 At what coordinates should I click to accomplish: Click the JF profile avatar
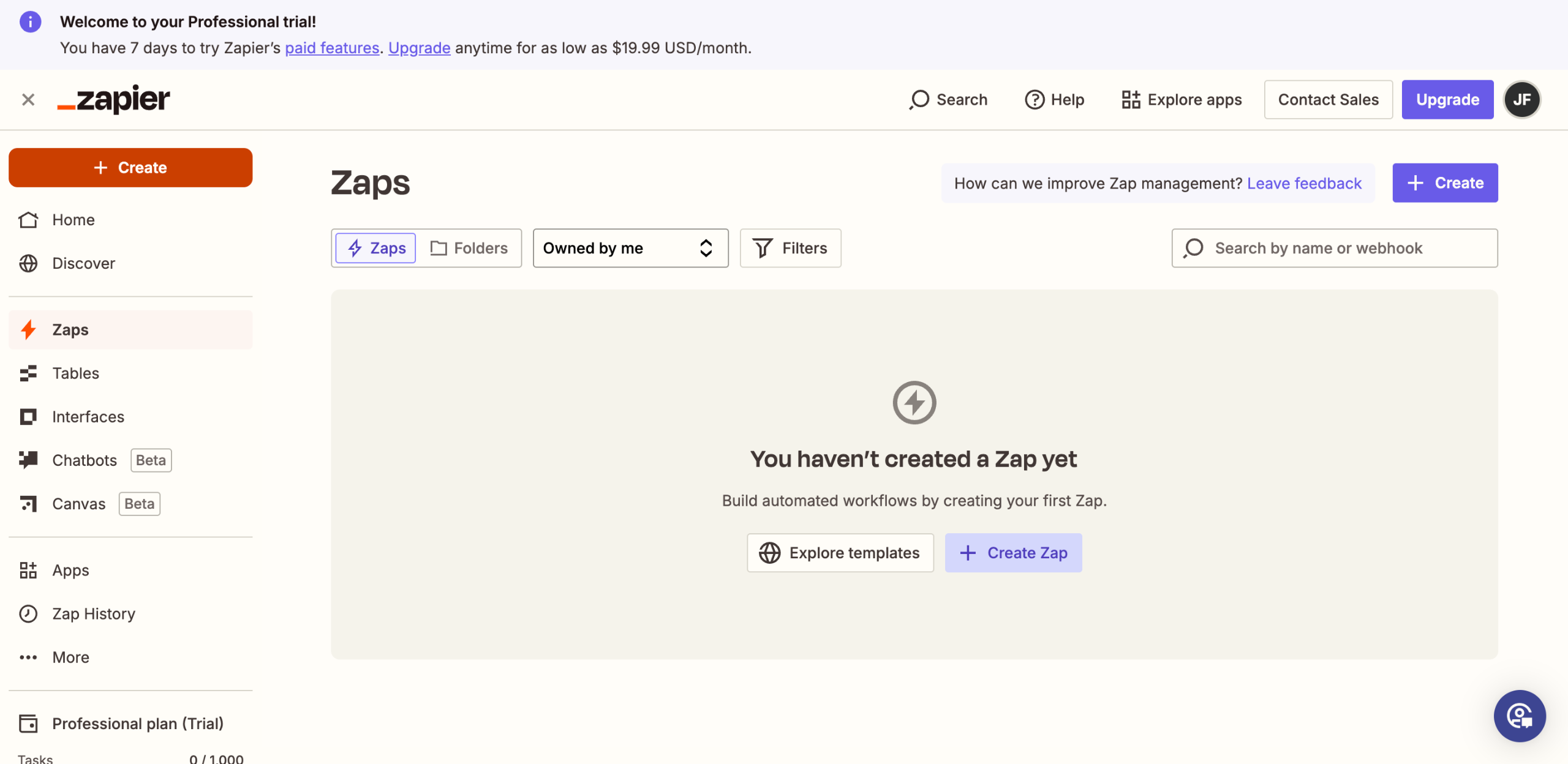click(x=1522, y=99)
